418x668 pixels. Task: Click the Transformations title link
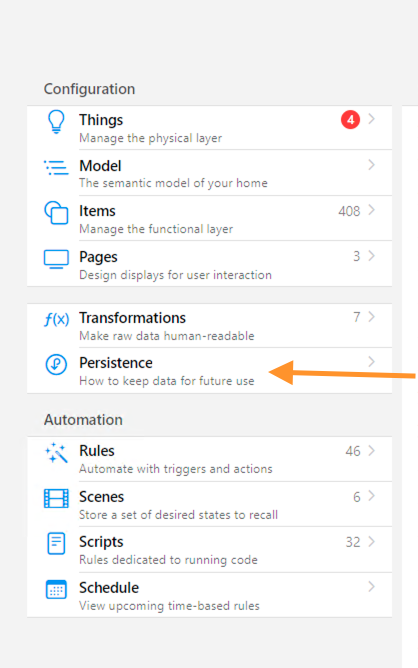(133, 318)
